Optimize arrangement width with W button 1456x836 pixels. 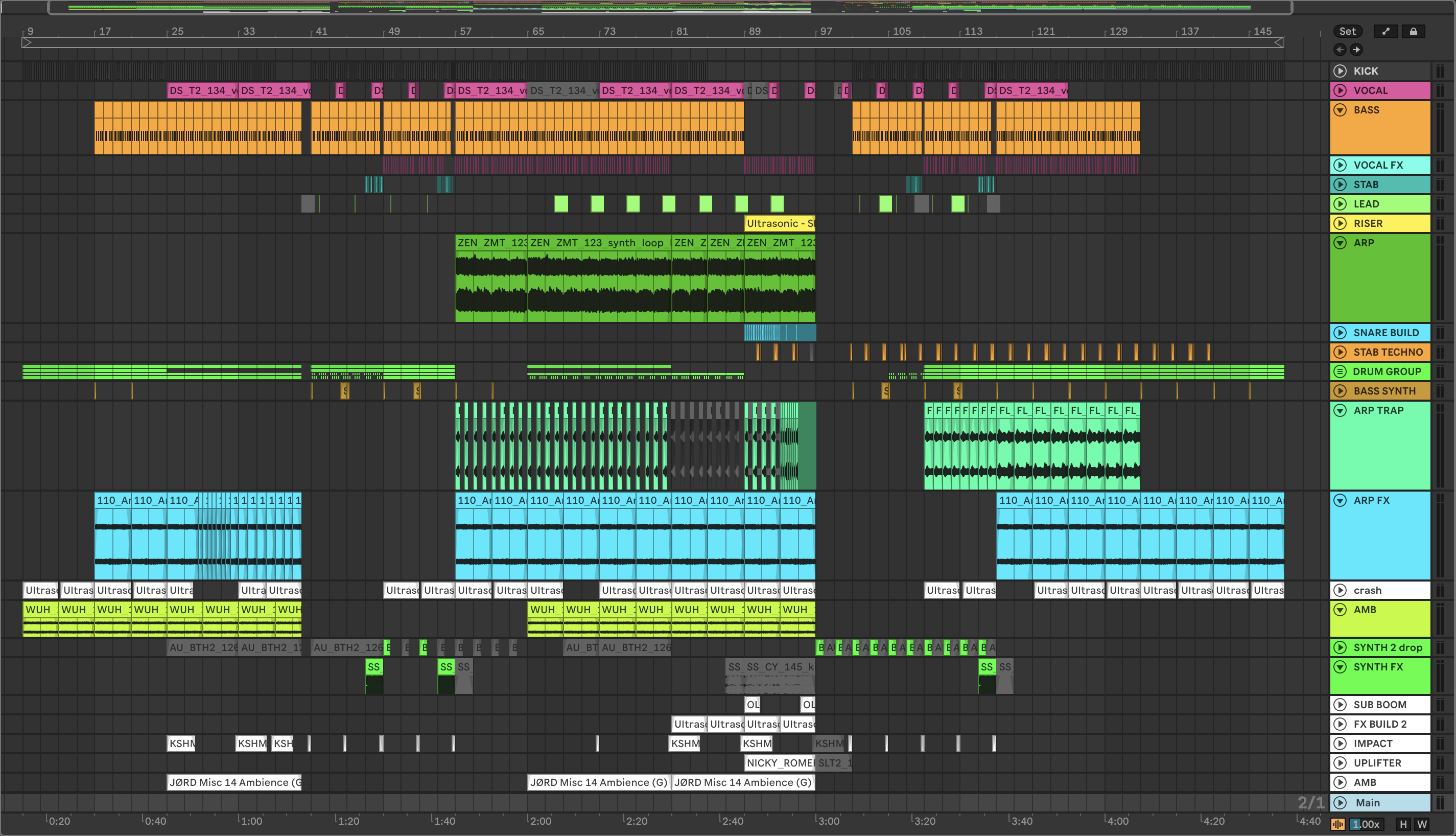[1422, 824]
